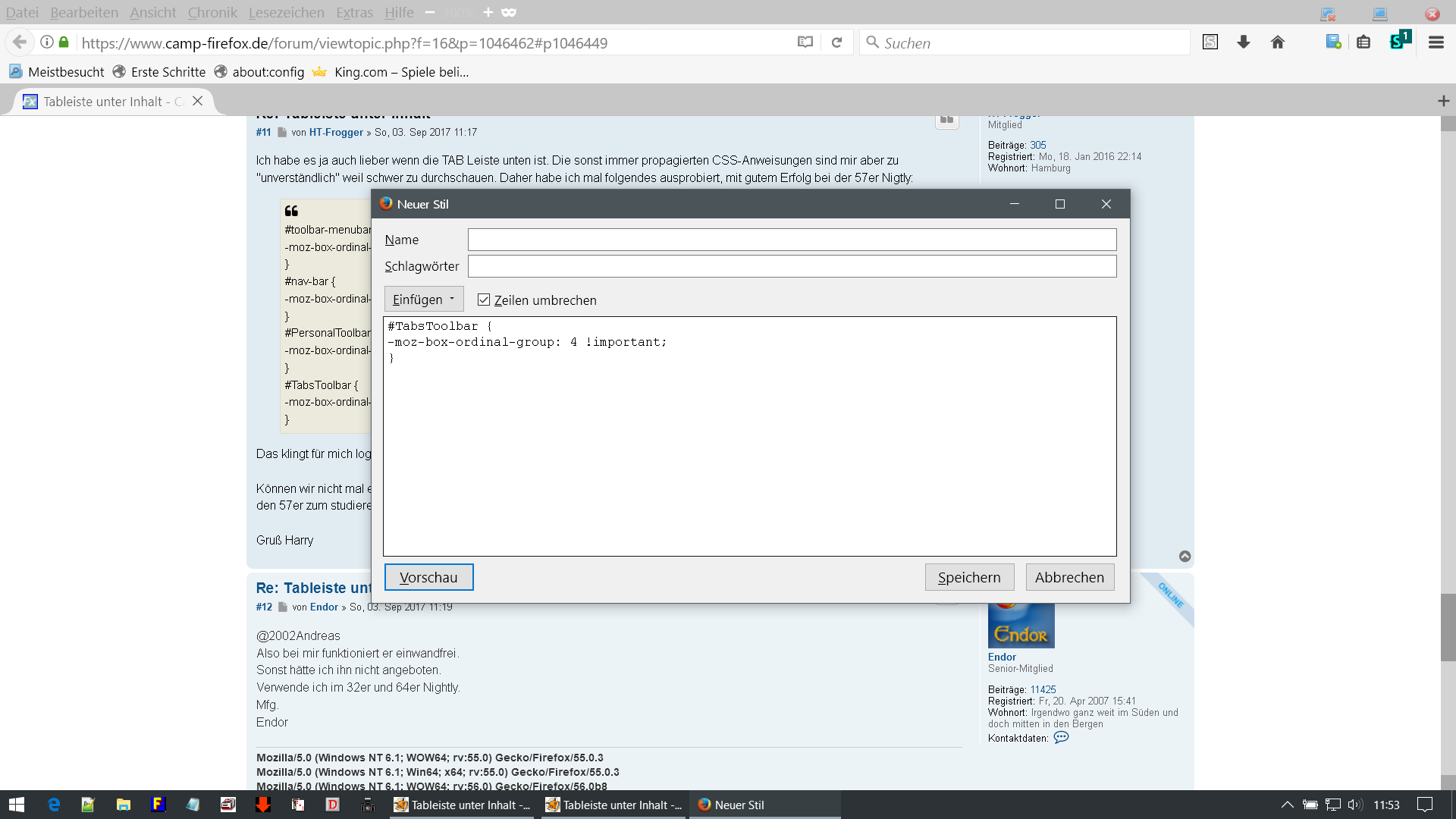Open reader view from the address bar

805,42
